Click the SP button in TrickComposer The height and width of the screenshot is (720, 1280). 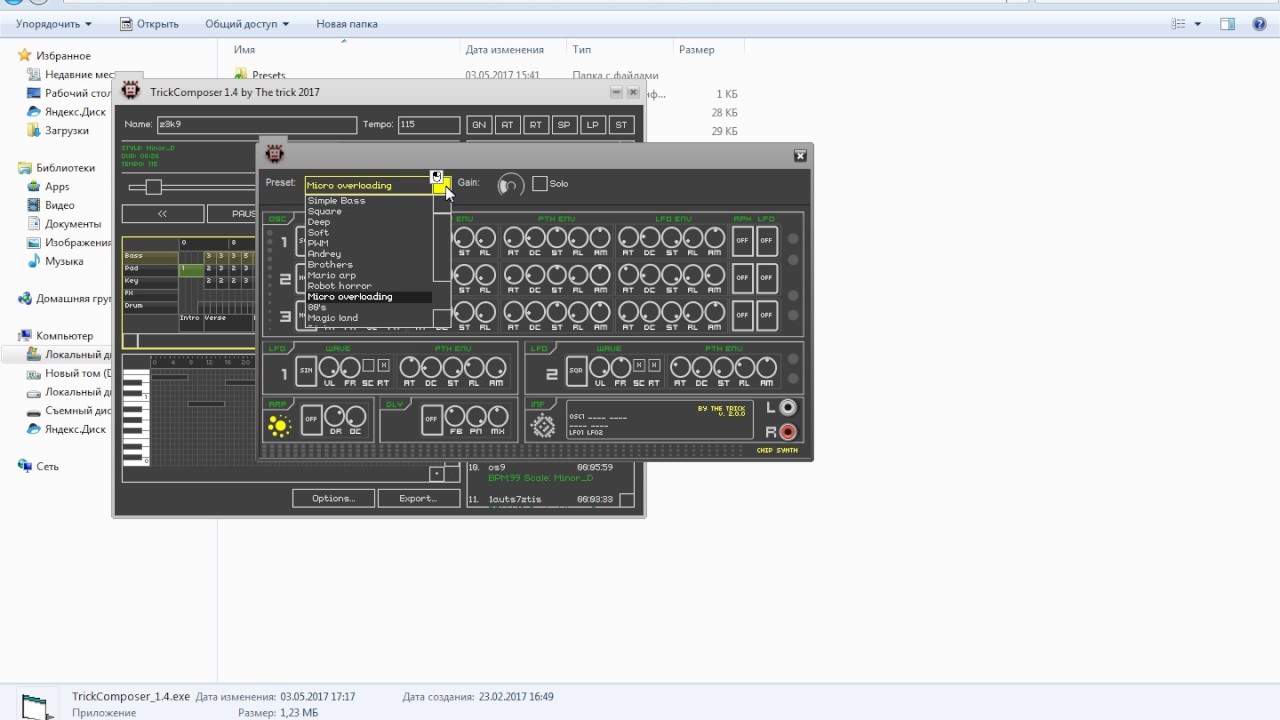[x=564, y=125]
